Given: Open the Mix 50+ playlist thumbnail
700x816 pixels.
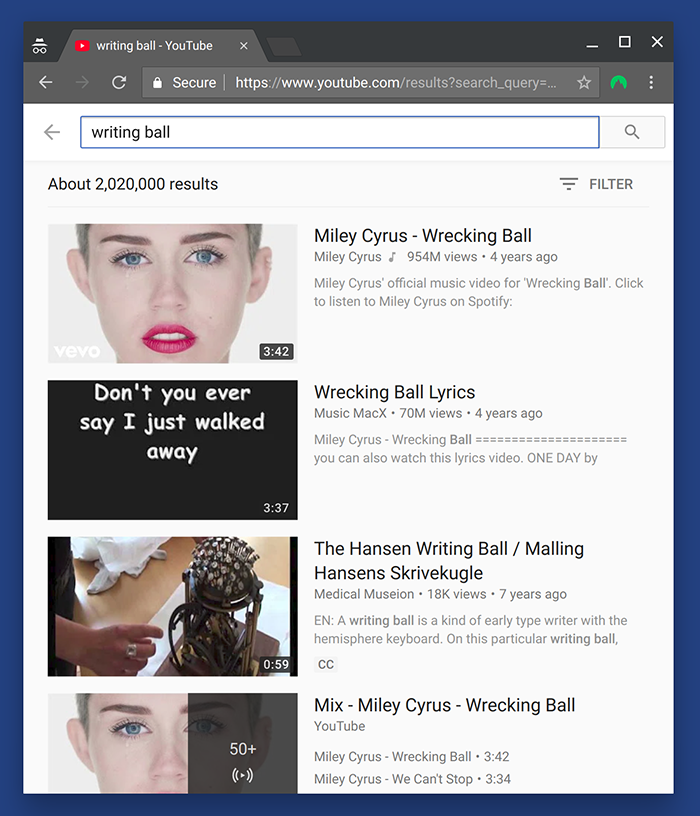Looking at the screenshot, I should 173,743.
